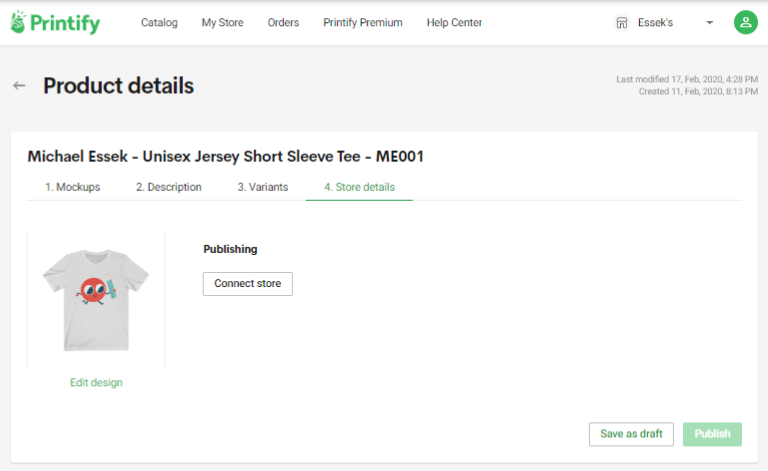Select the 4. Store details tab
768x471 pixels.
click(359, 187)
